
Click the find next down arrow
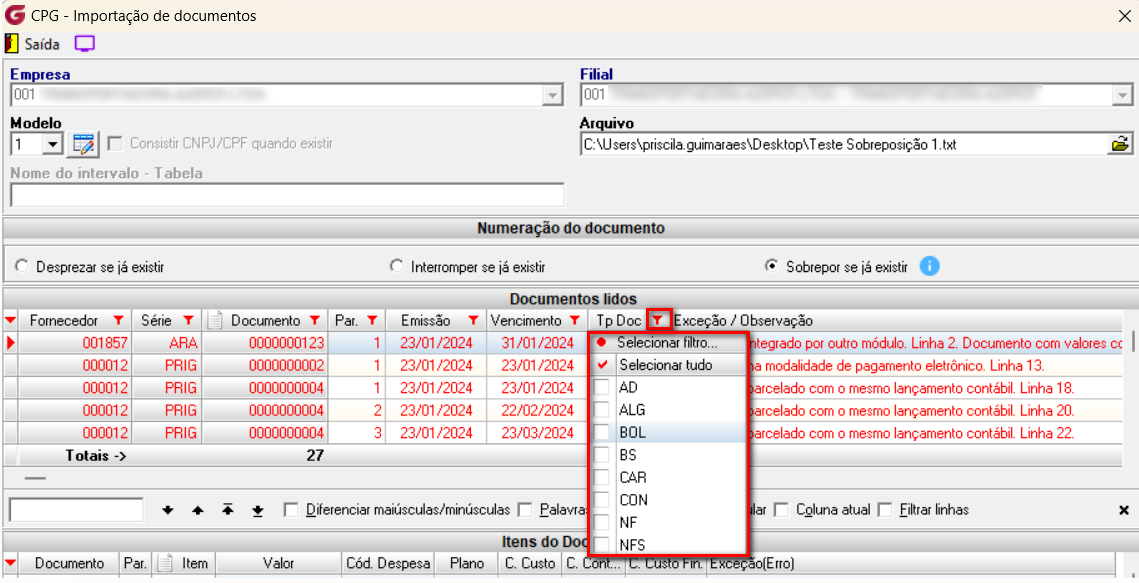[168, 510]
